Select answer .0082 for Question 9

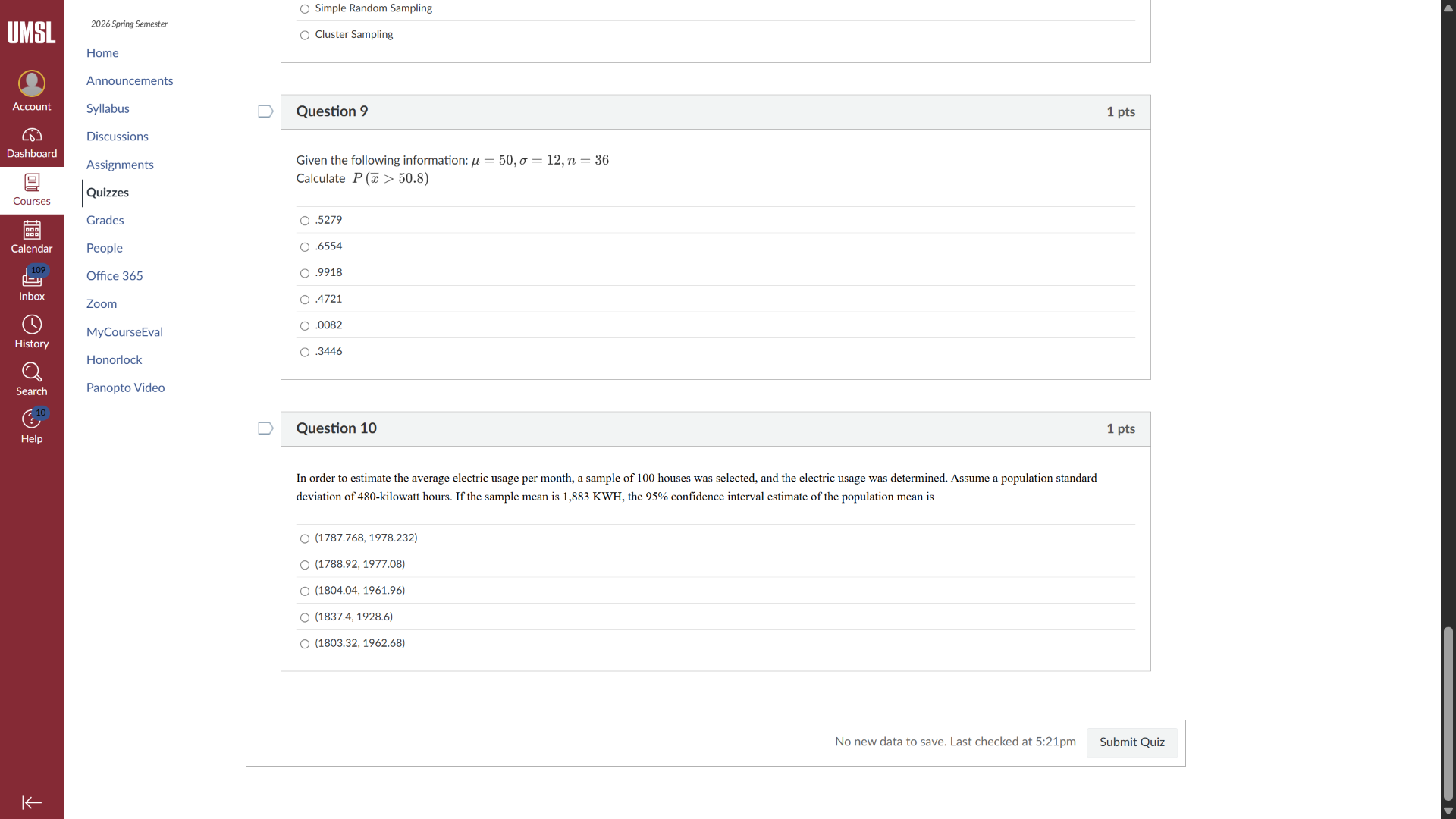[x=305, y=326]
